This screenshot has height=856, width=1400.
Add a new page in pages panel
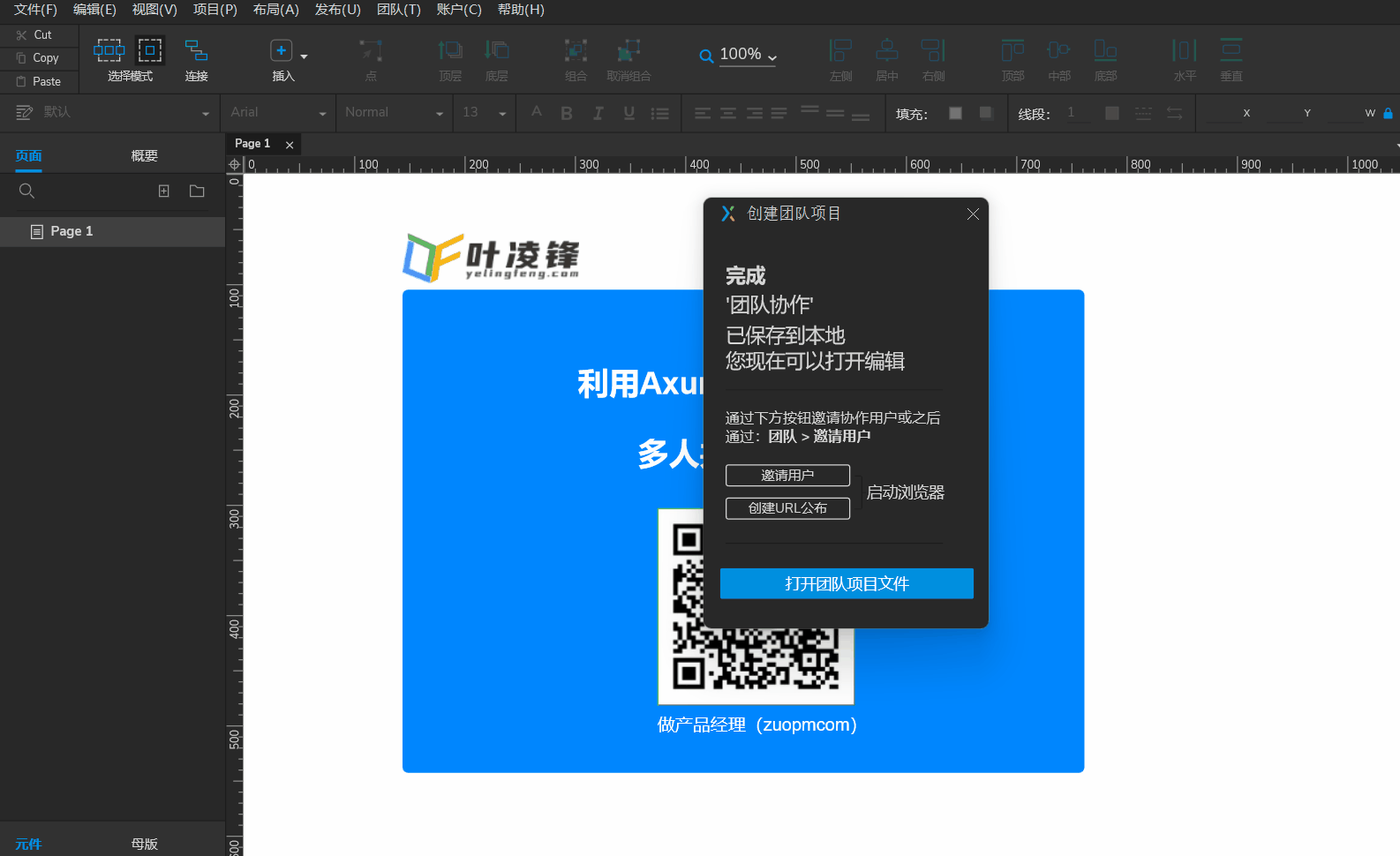pyautogui.click(x=163, y=191)
